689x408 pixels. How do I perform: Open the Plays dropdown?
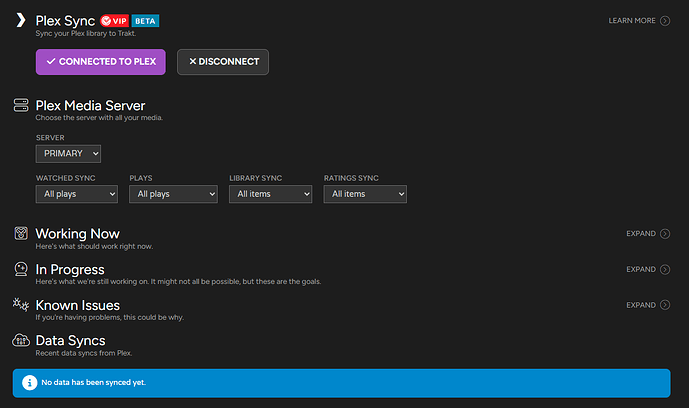pos(174,194)
